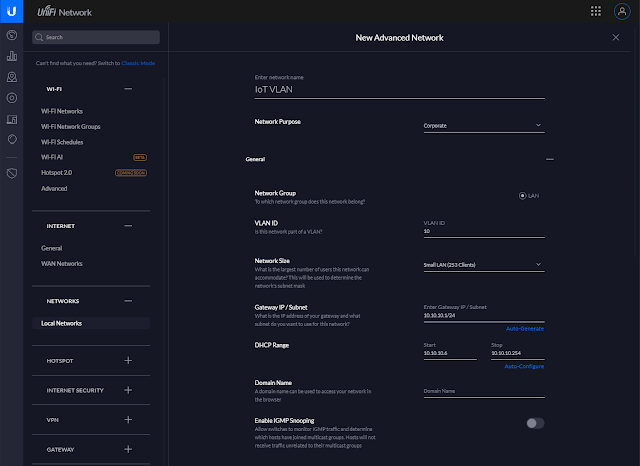Click Auto-Generate gateway IP link
The image size is (640, 466).
(524, 328)
